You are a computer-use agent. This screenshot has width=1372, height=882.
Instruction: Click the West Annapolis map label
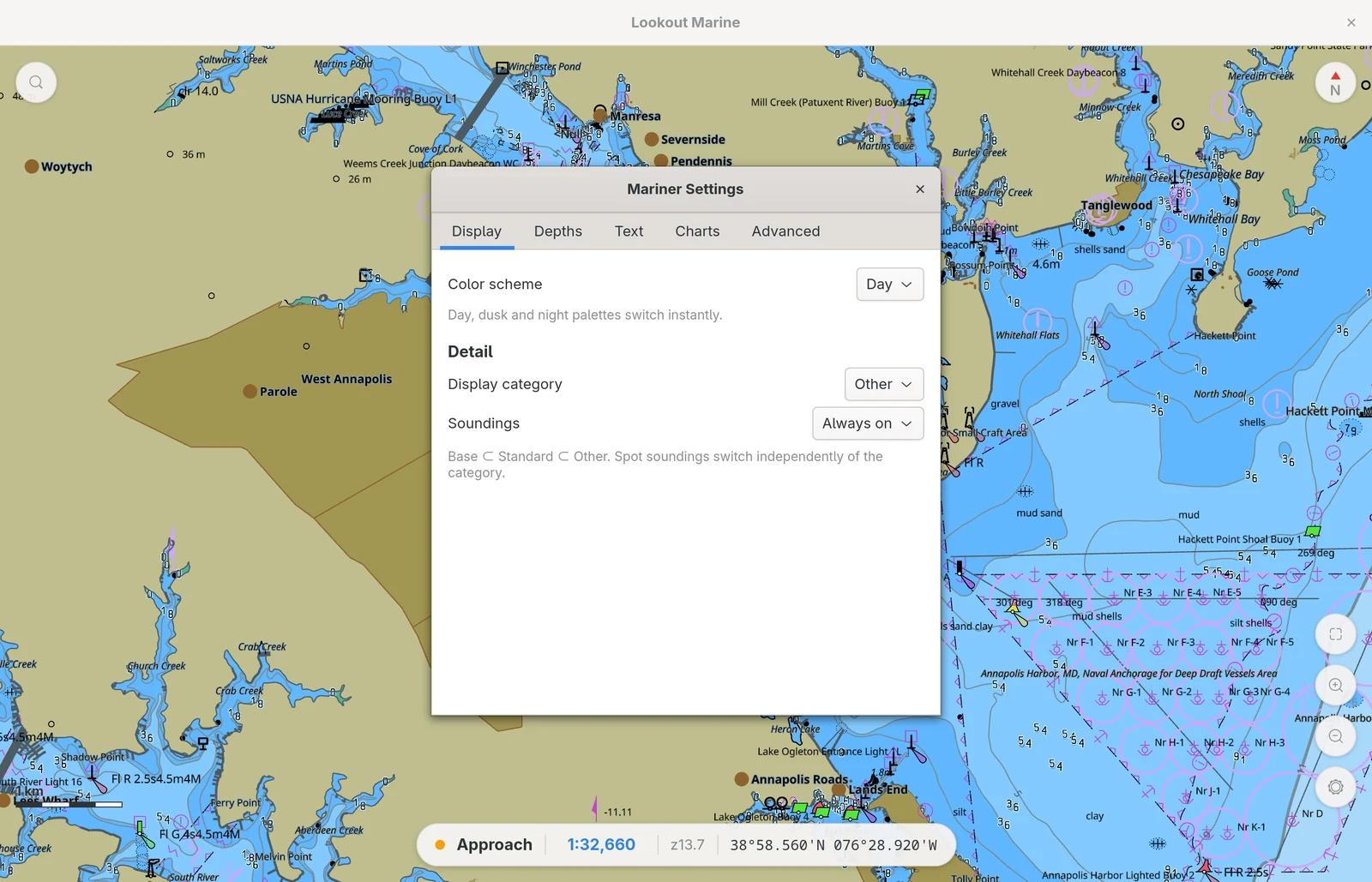coord(346,379)
